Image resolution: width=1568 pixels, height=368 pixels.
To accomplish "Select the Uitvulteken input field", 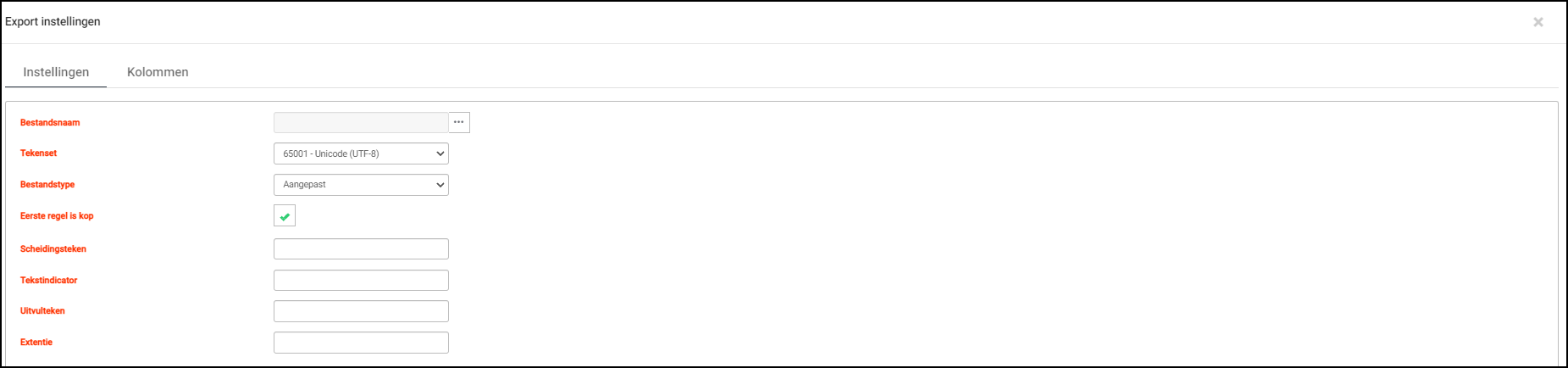I will (361, 311).
